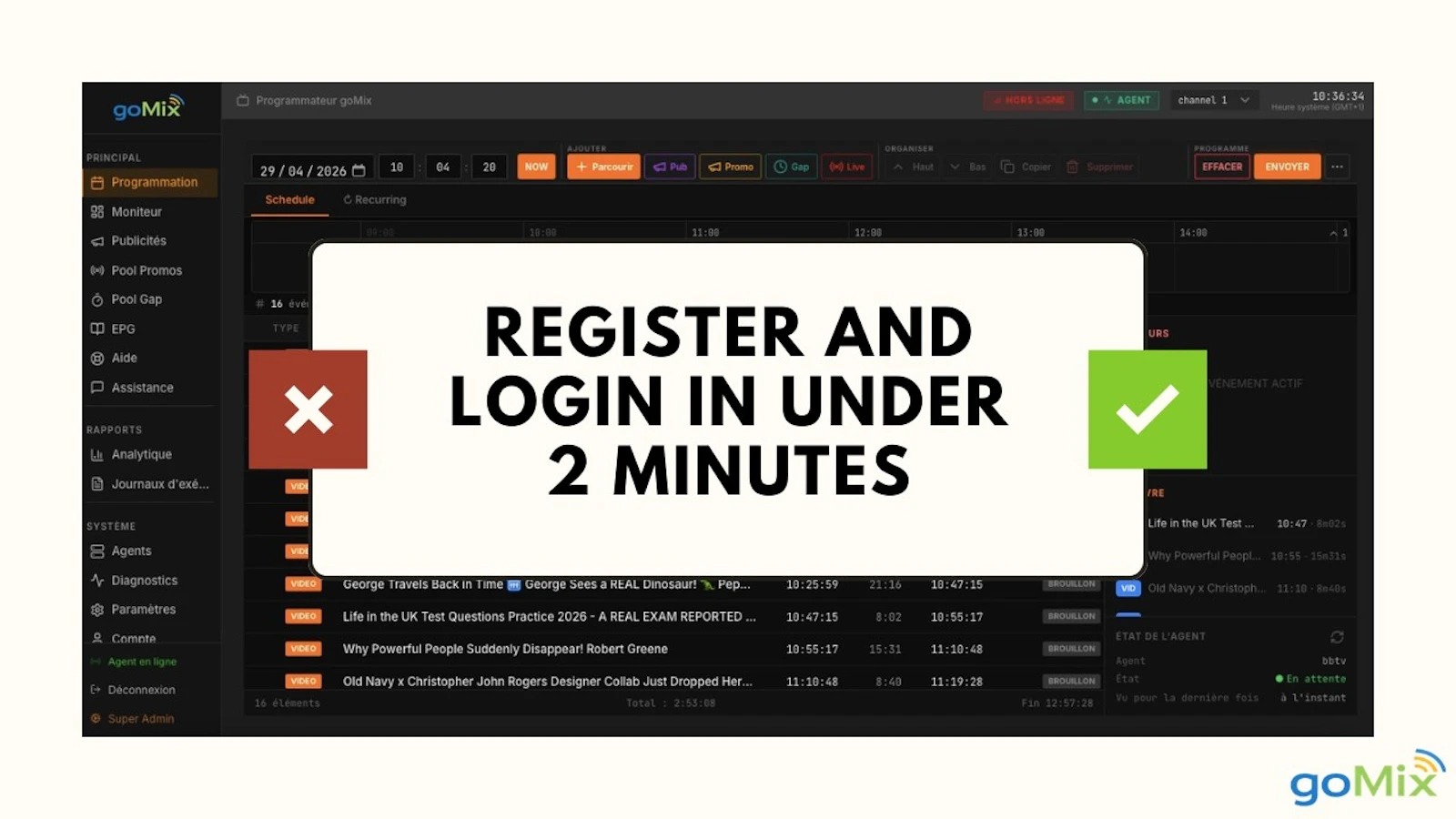The height and width of the screenshot is (819, 1456).
Task: Open the three-dot more options menu
Action: (x=1337, y=167)
